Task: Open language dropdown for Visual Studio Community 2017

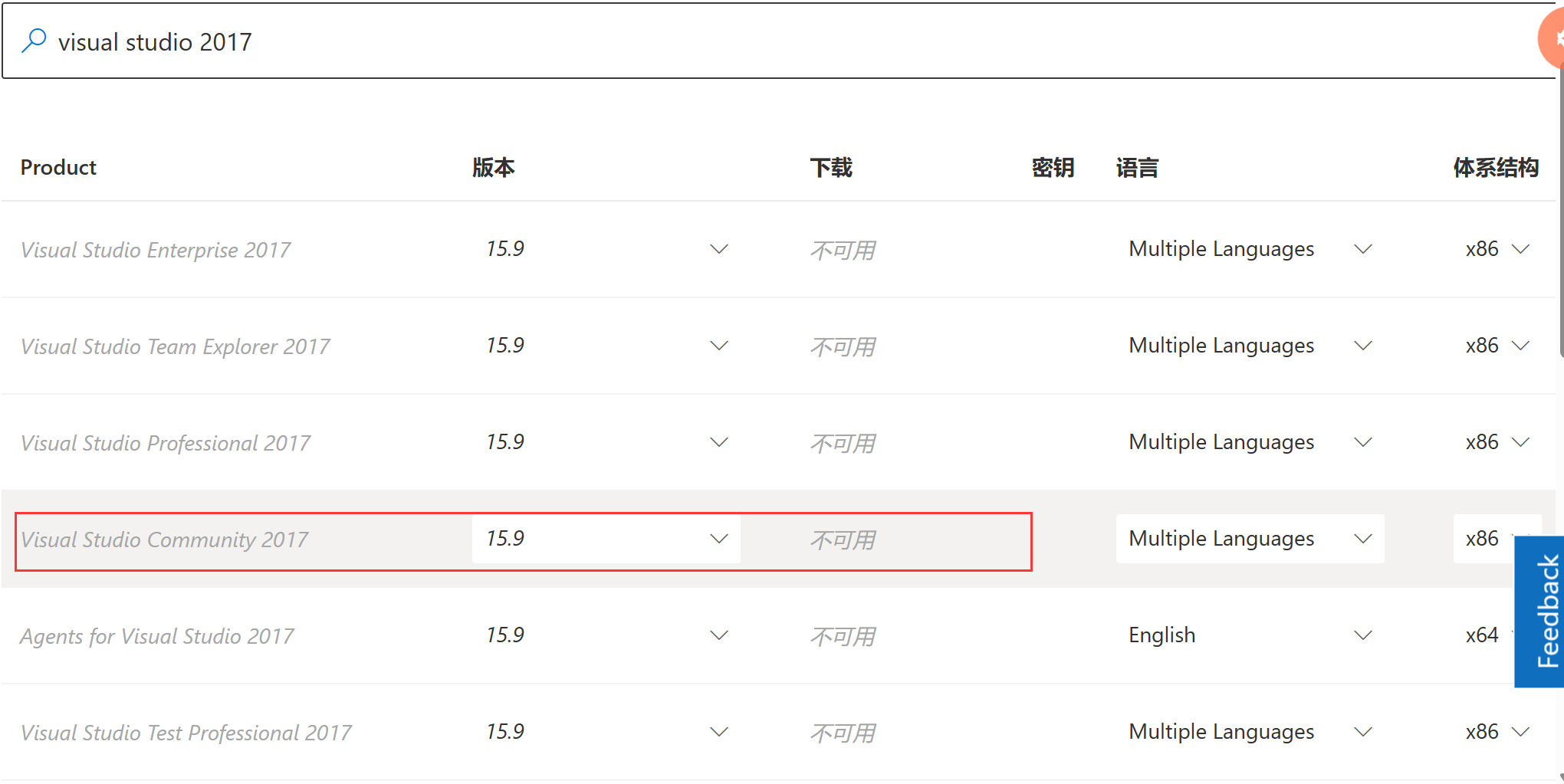Action: tap(1250, 539)
